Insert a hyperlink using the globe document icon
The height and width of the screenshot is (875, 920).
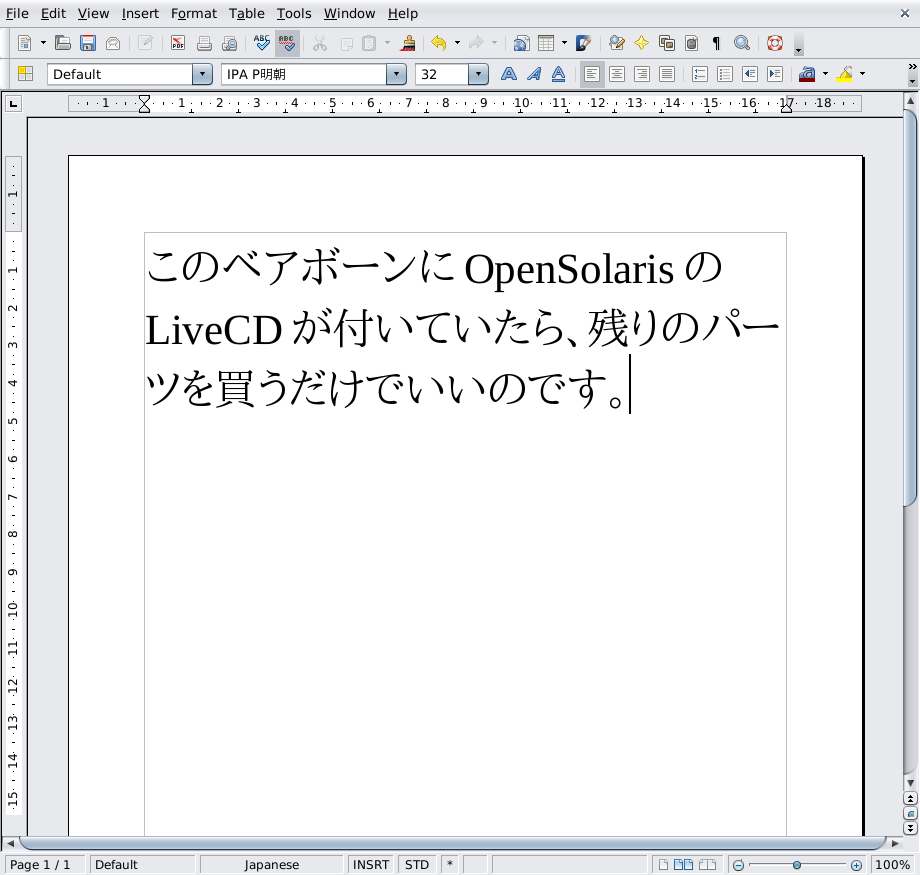coord(521,43)
